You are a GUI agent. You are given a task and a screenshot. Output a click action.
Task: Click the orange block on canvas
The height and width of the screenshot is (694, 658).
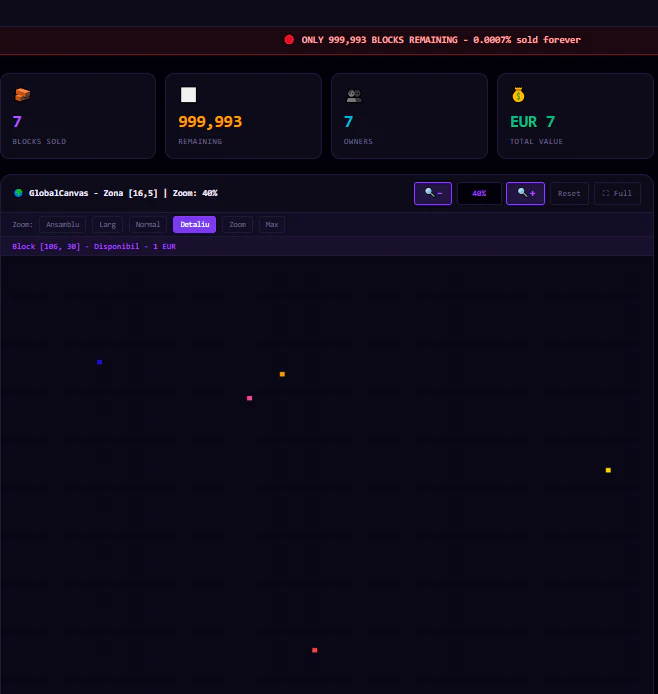282,374
